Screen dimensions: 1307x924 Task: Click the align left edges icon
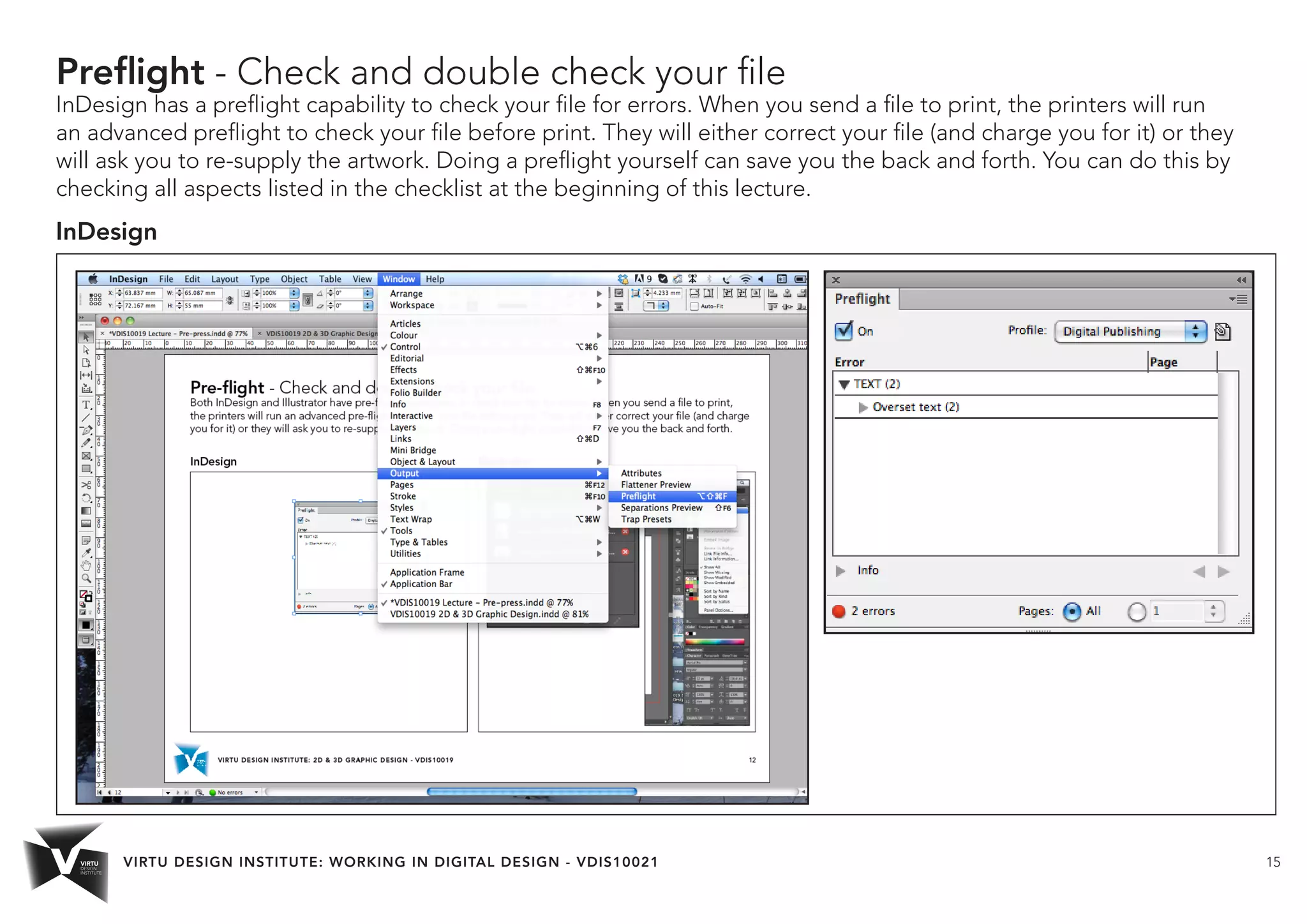pyautogui.click(x=772, y=294)
